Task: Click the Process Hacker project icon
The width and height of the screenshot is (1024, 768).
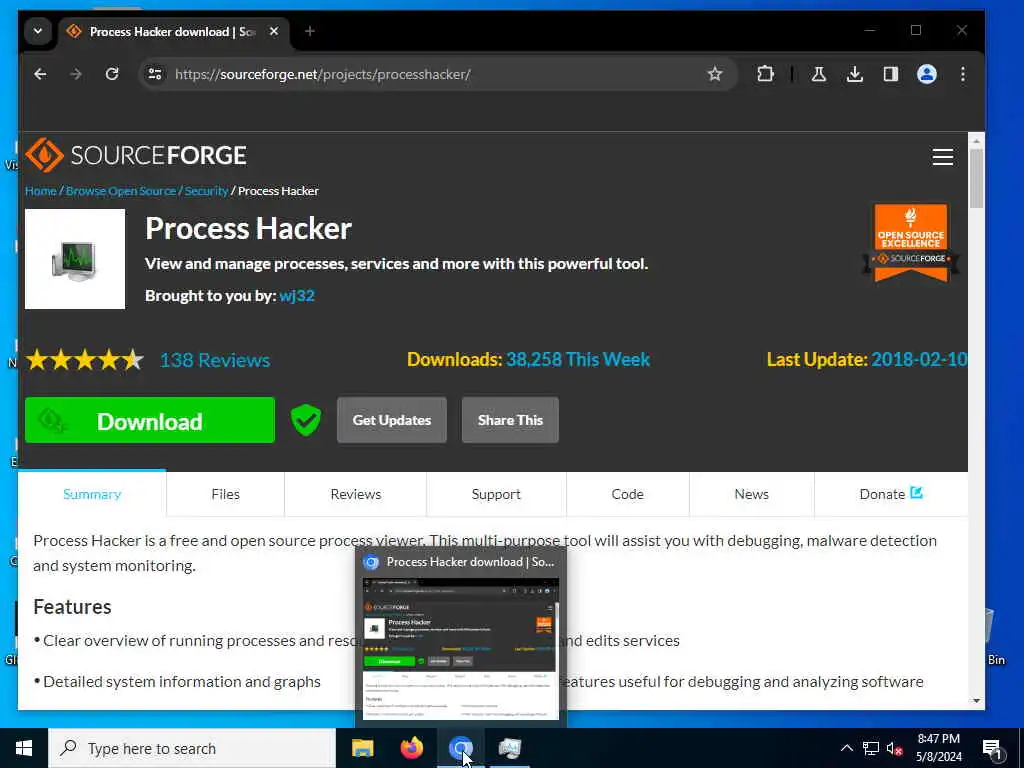Action: tap(75, 259)
